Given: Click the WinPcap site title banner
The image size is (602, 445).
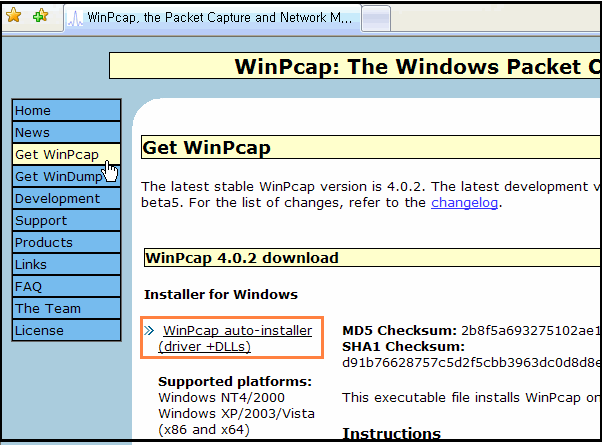Looking at the screenshot, I should 355,66.
